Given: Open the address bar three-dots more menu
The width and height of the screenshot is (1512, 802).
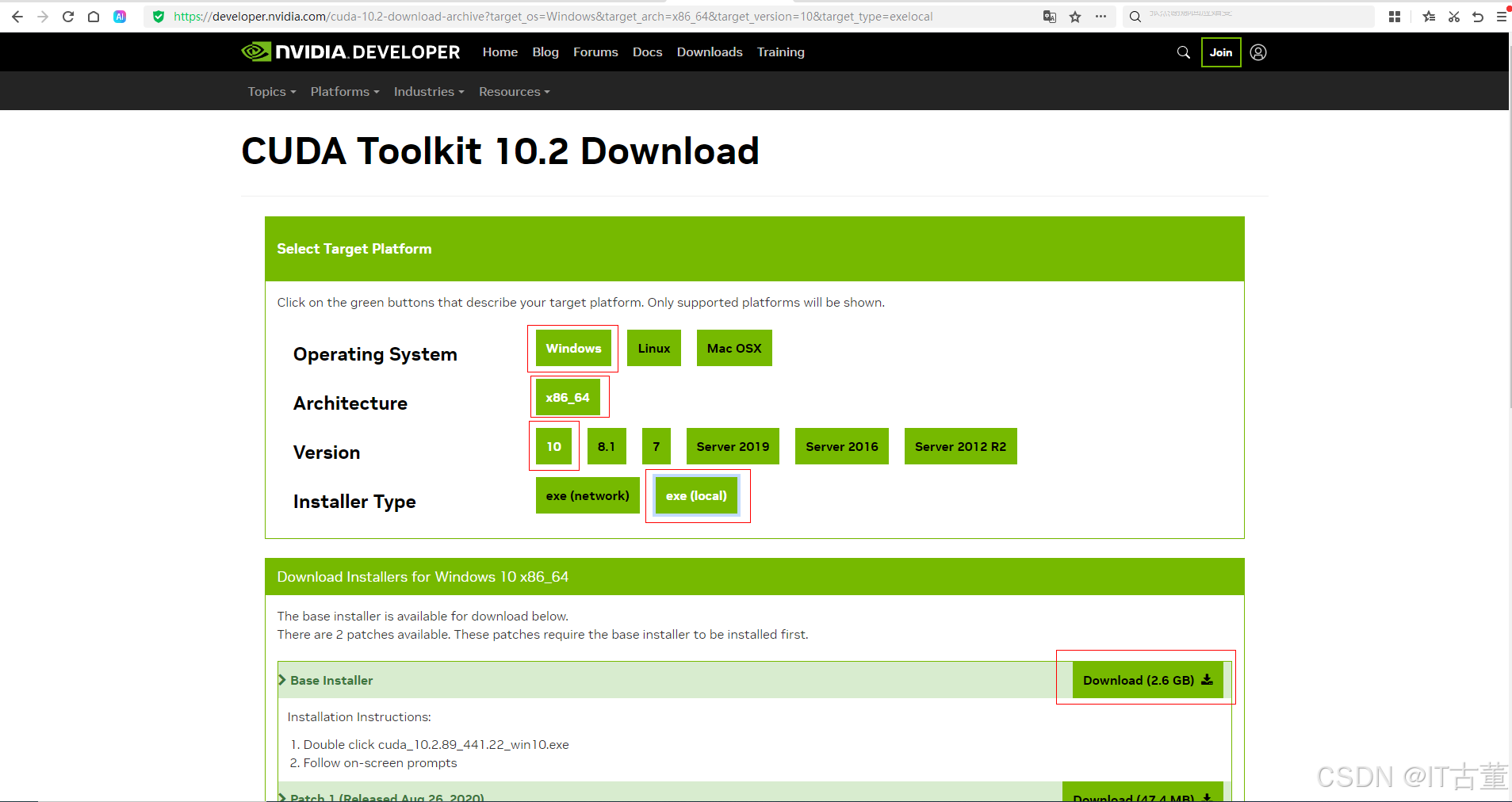Looking at the screenshot, I should click(x=1101, y=17).
